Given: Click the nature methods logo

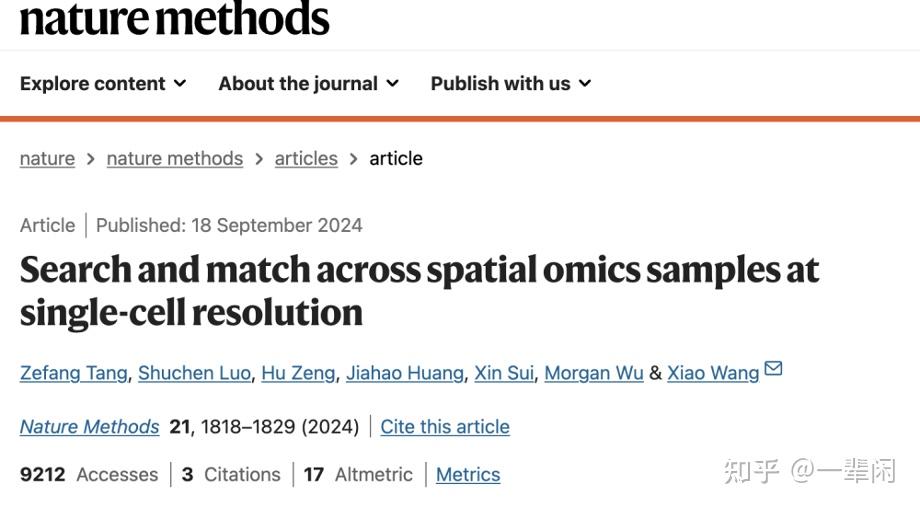Looking at the screenshot, I should click(174, 18).
